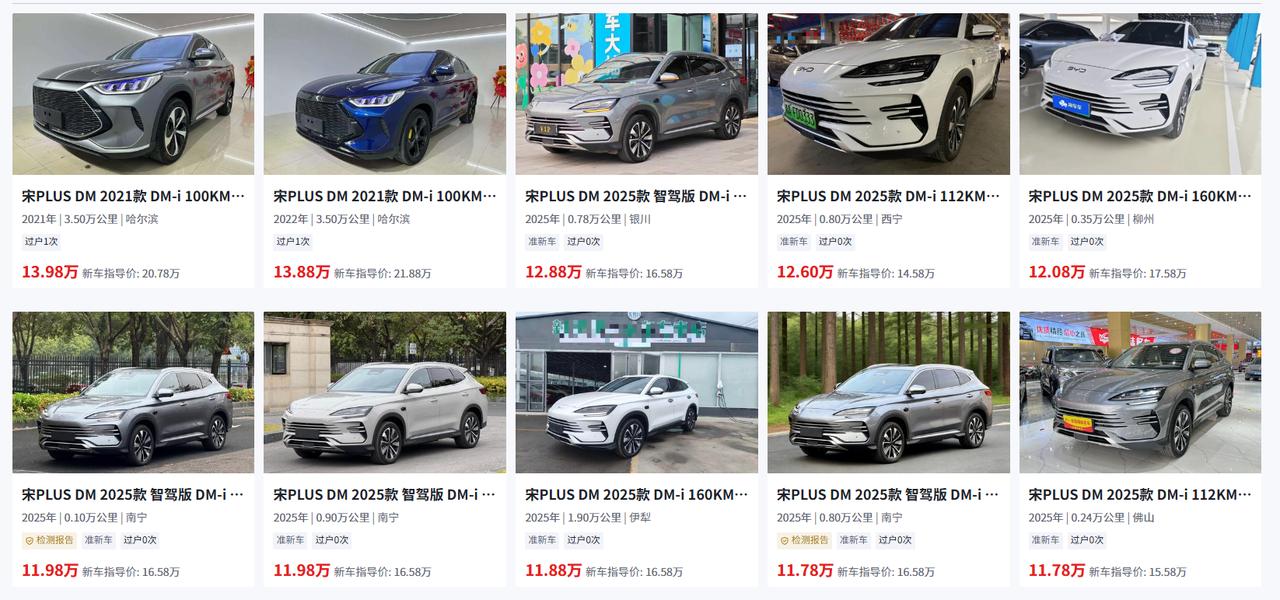1280x600 pixels.
Task: Open title of 1.90万公里 伊犁 listing
Action: pos(636,495)
